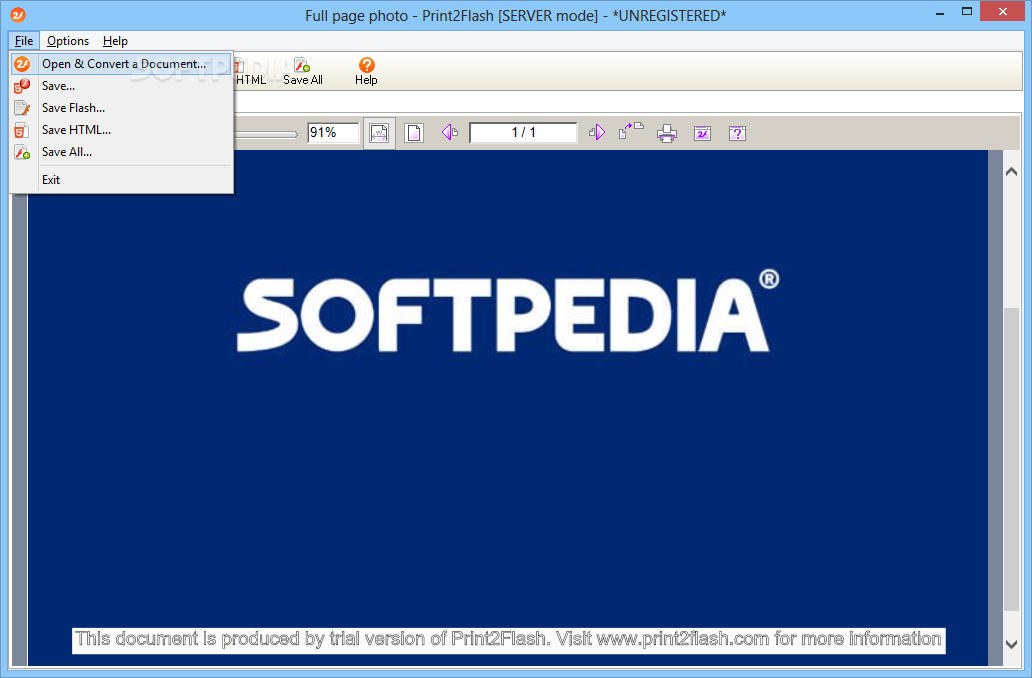
Task: Click the Save All menu icon
Action: click(22, 152)
